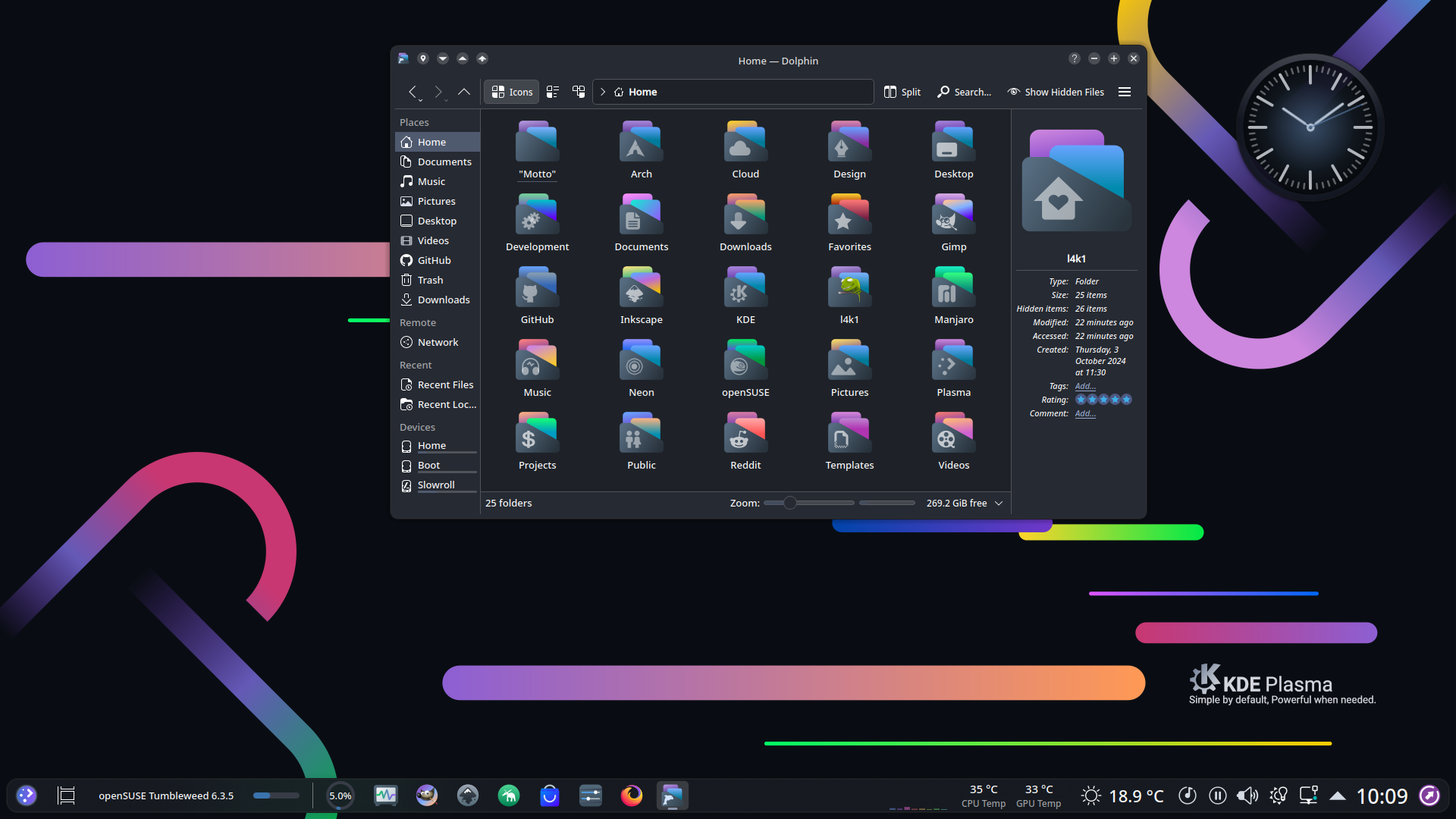Viewport: 1456px width, 819px height.
Task: Toggle keep window above others
Action: point(463,58)
